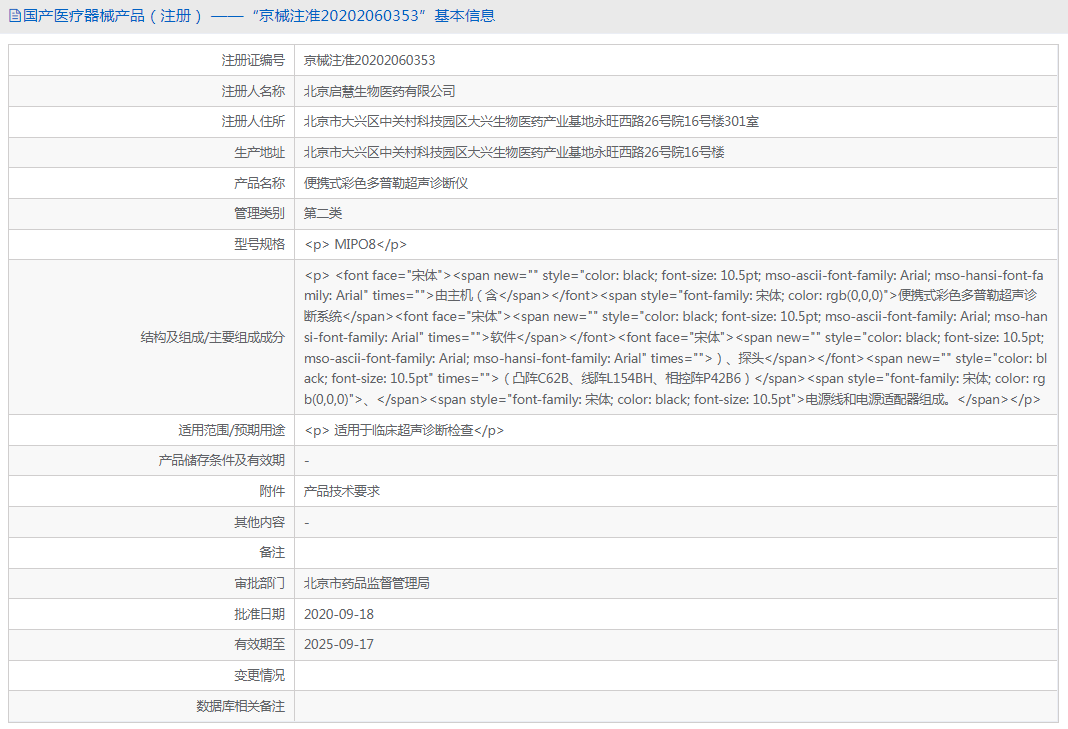Click the 批准日期 label

[260, 615]
